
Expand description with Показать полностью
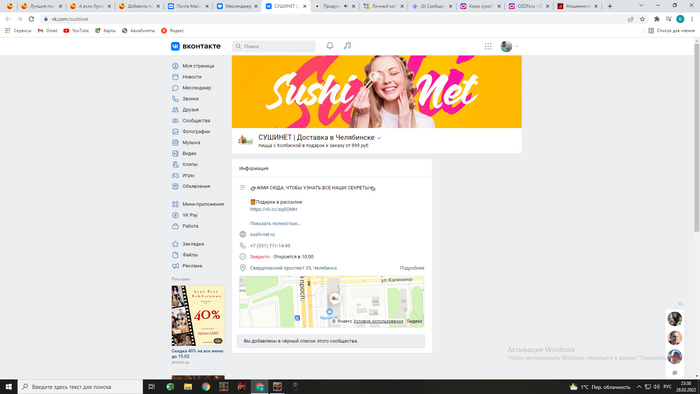click(x=275, y=223)
